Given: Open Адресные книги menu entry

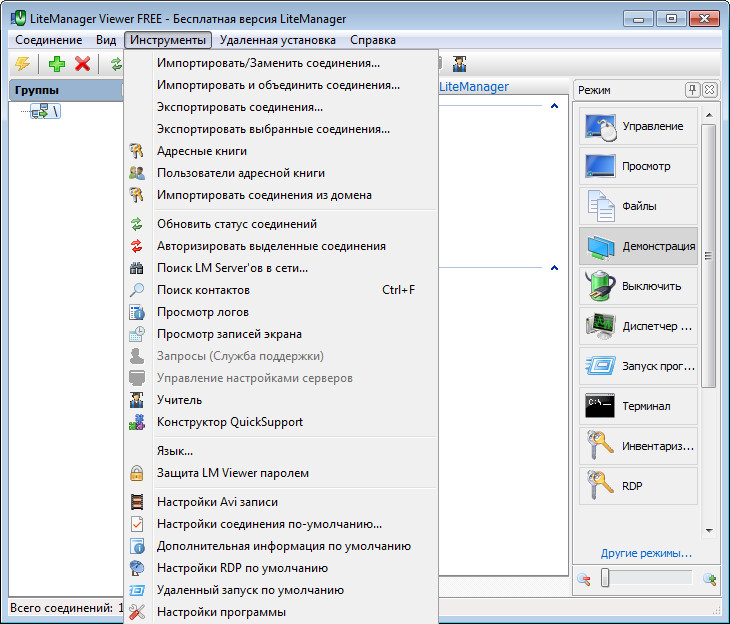Looking at the screenshot, I should (281, 151).
